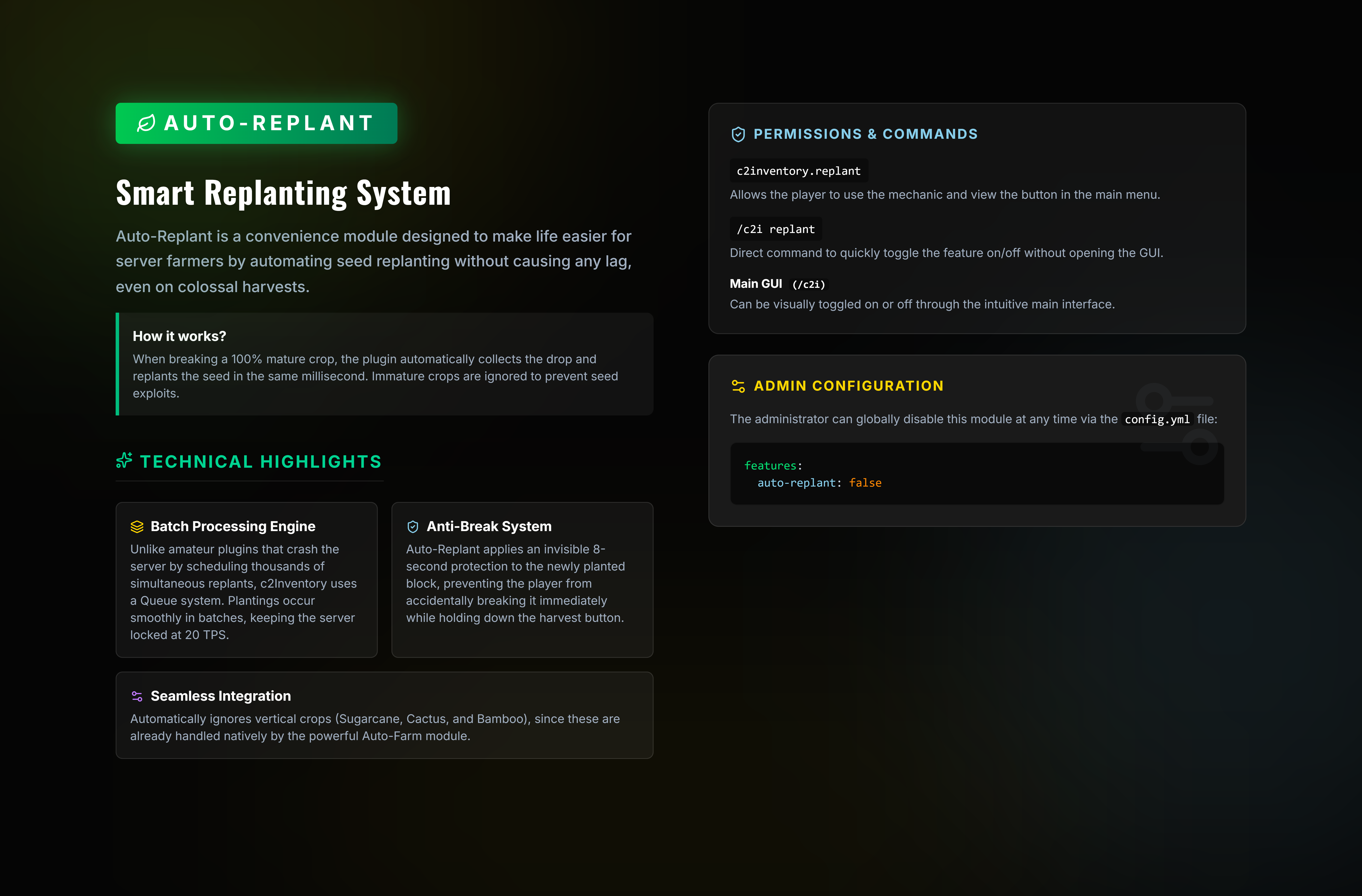Screen dimensions: 1362x896
Task: Click the paragraph starting 'When breaking a 100% mature crop'
Action: click(375, 376)
